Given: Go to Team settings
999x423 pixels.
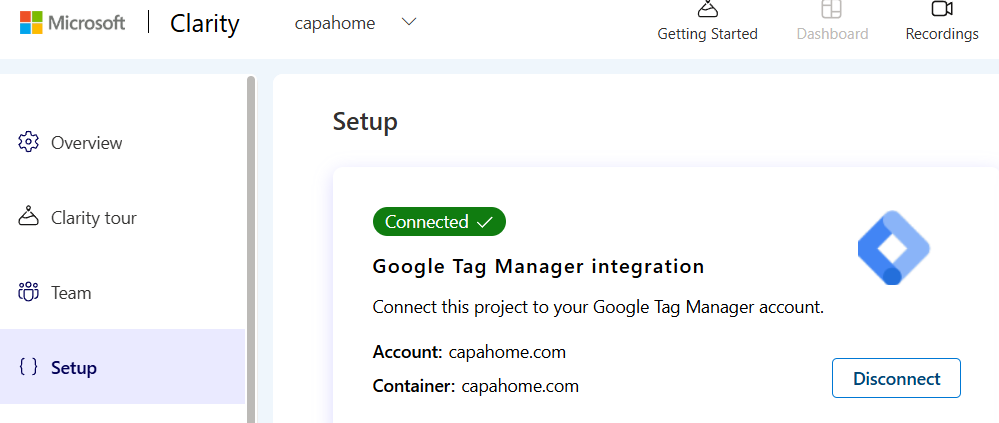Looking at the screenshot, I should click(x=122, y=292).
